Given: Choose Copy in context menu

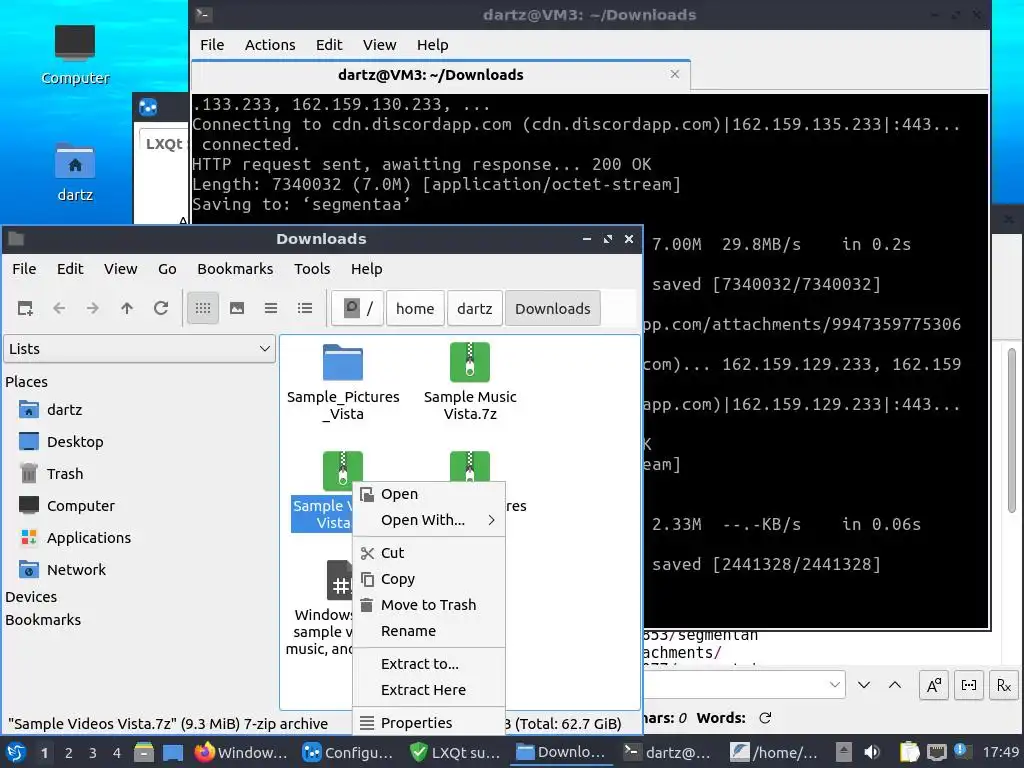Looking at the screenshot, I should pyautogui.click(x=429, y=579).
